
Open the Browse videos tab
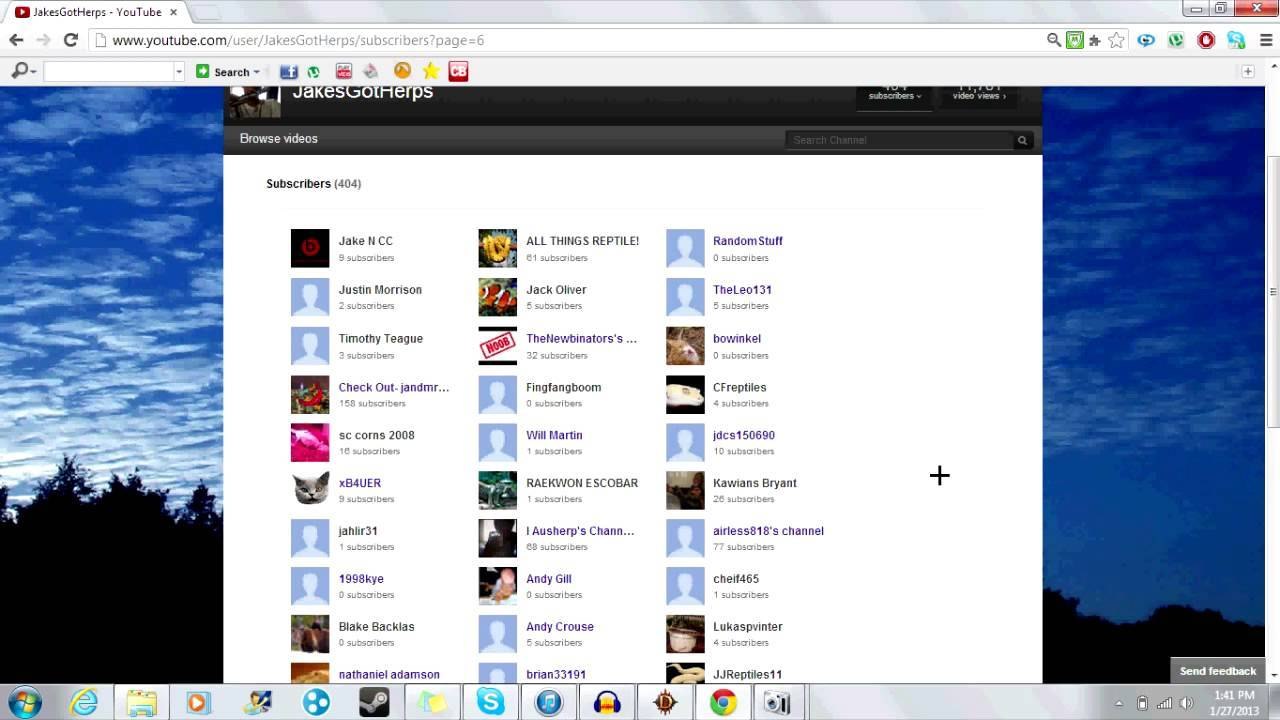pos(278,139)
